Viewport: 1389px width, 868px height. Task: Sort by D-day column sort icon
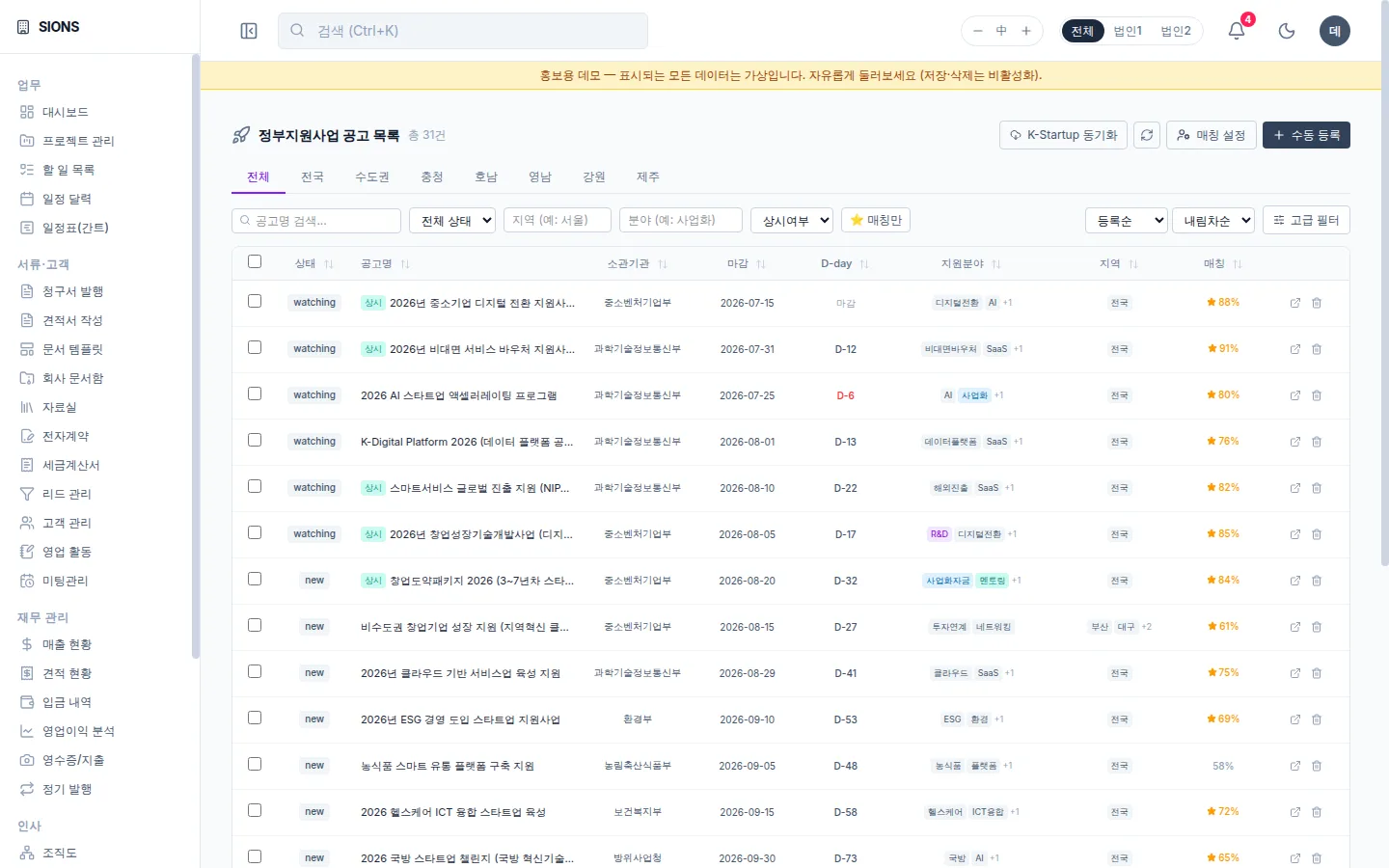864,264
